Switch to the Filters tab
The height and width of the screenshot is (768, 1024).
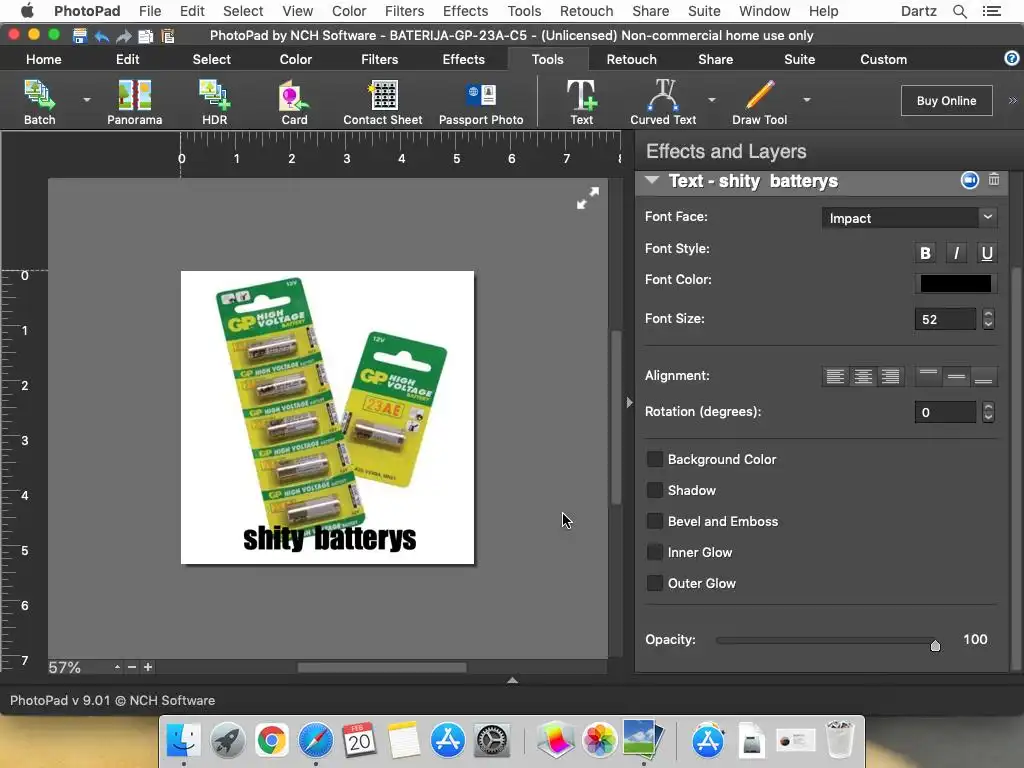(379, 59)
